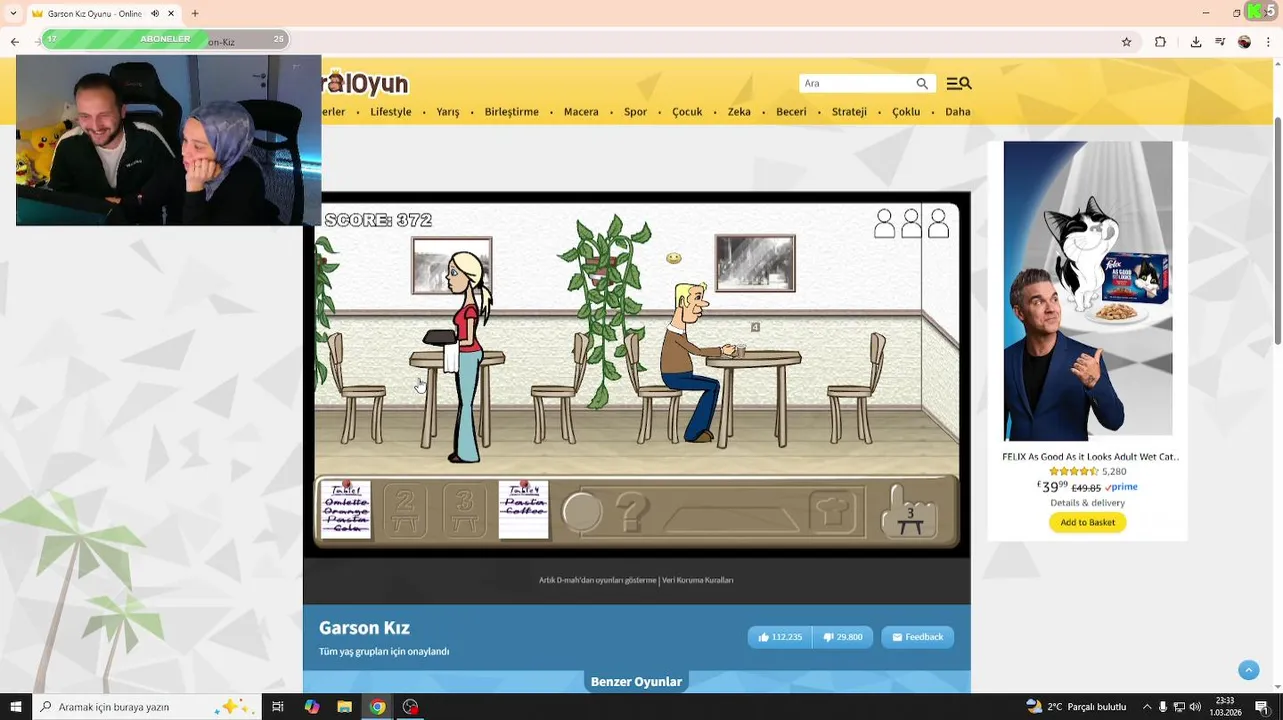
Task: Open the Zeka category
Action: (739, 112)
